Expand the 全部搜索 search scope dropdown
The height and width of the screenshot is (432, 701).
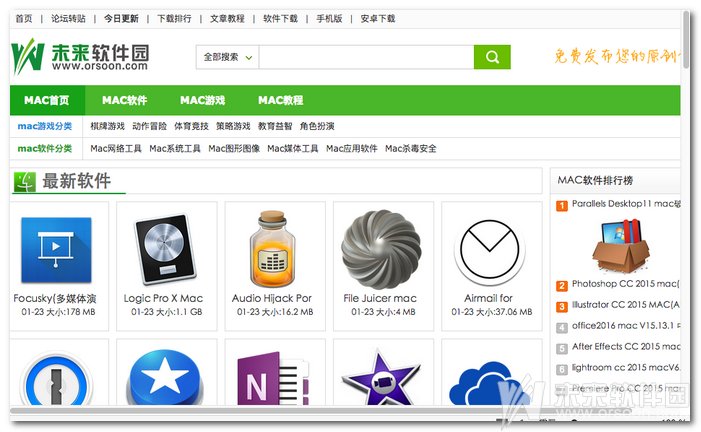228,57
